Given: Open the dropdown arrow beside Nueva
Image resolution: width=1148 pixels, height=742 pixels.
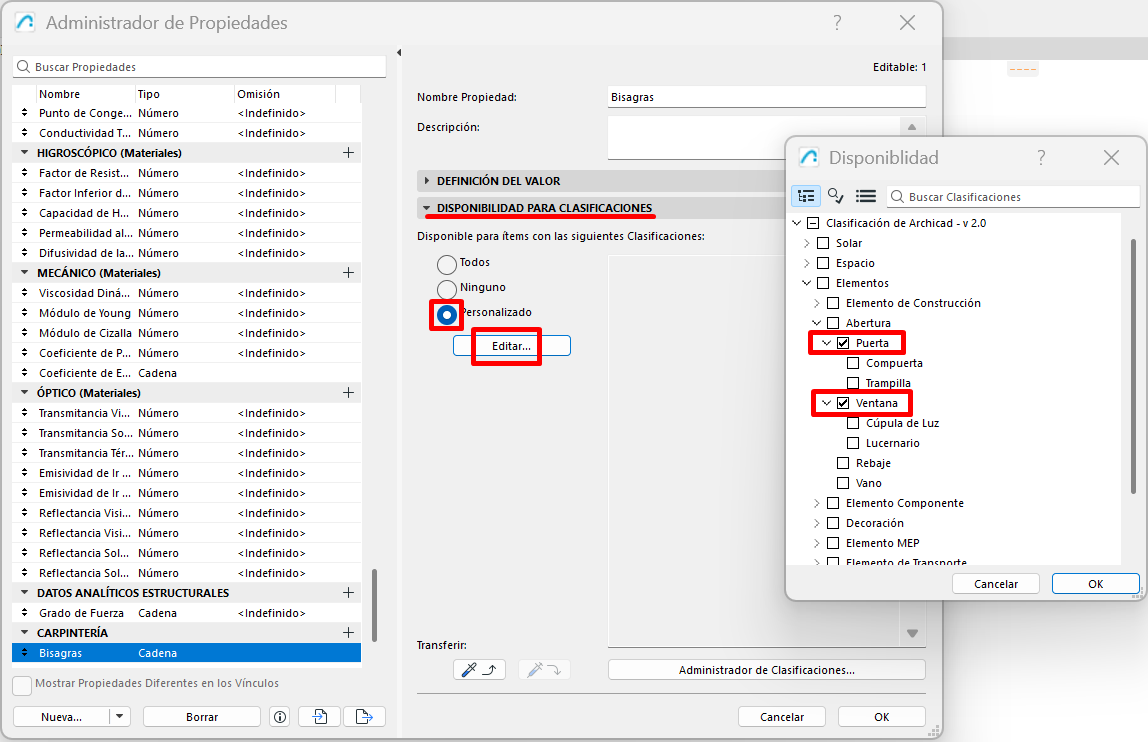Looking at the screenshot, I should click(x=120, y=717).
